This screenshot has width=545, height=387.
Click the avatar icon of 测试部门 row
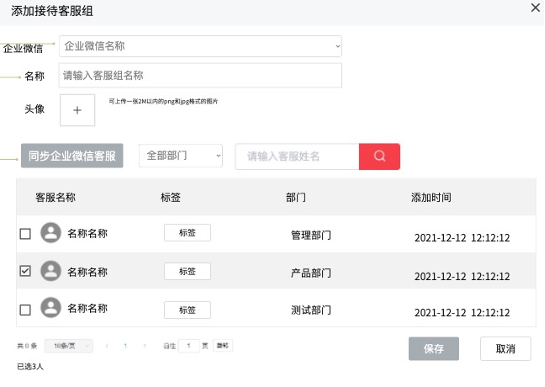pyautogui.click(x=51, y=307)
